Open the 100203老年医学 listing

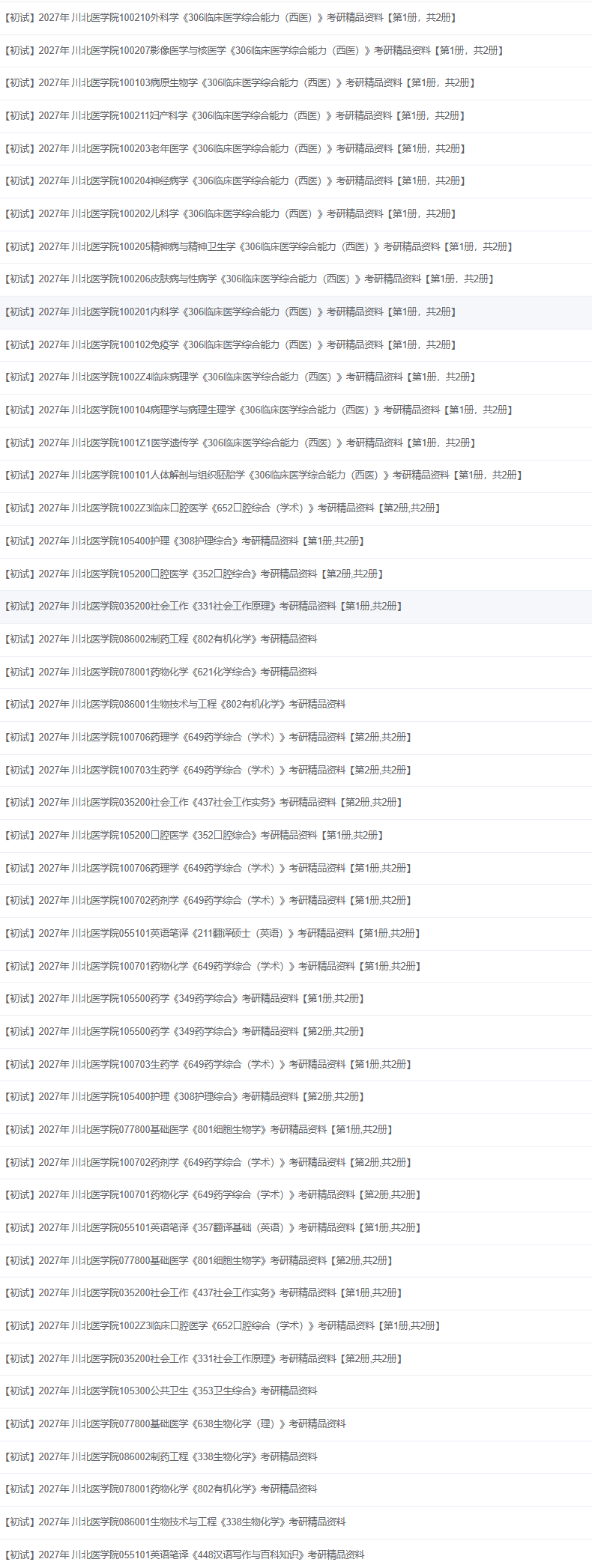click(235, 148)
